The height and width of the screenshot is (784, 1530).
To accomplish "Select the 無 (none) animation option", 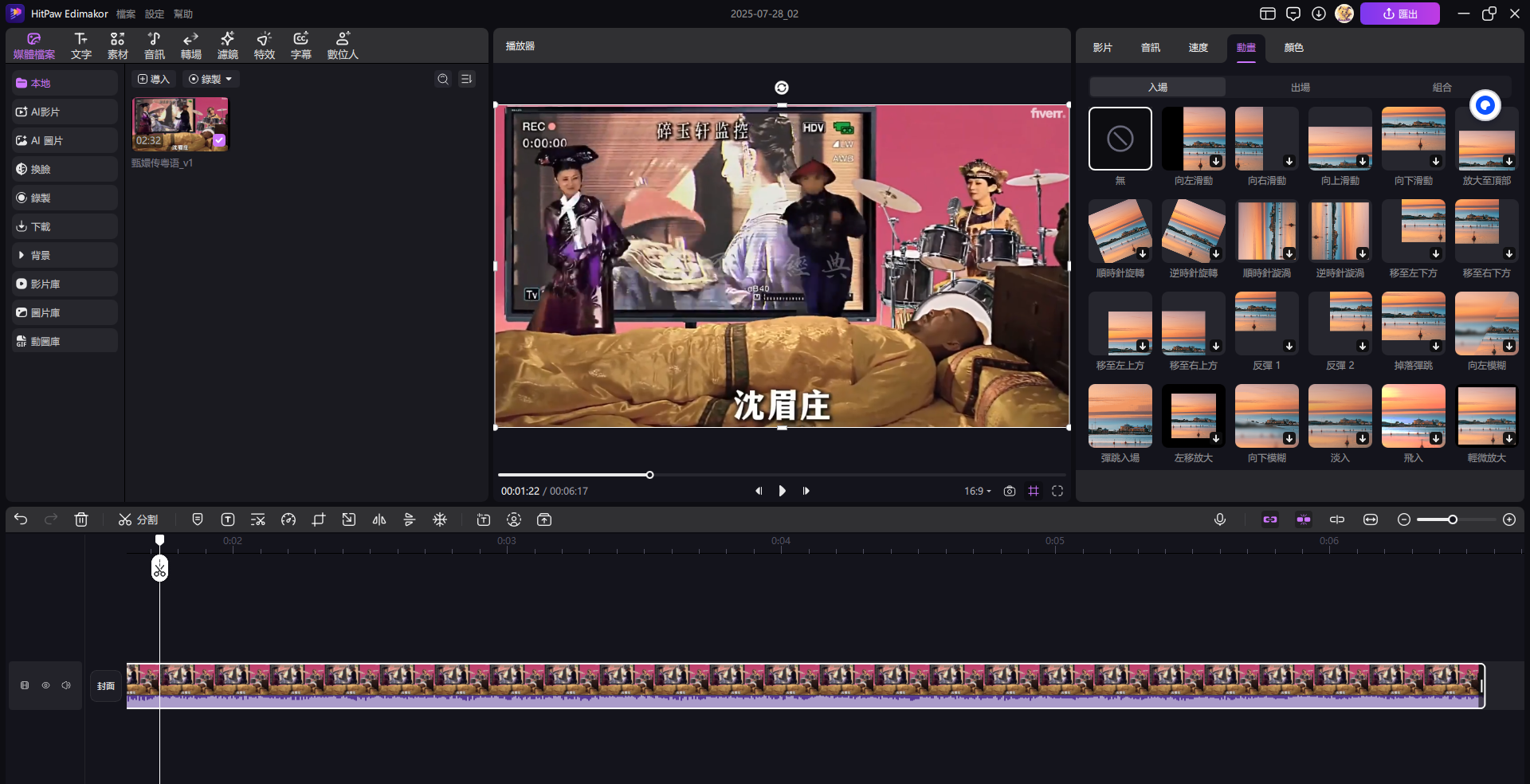I will [1120, 139].
